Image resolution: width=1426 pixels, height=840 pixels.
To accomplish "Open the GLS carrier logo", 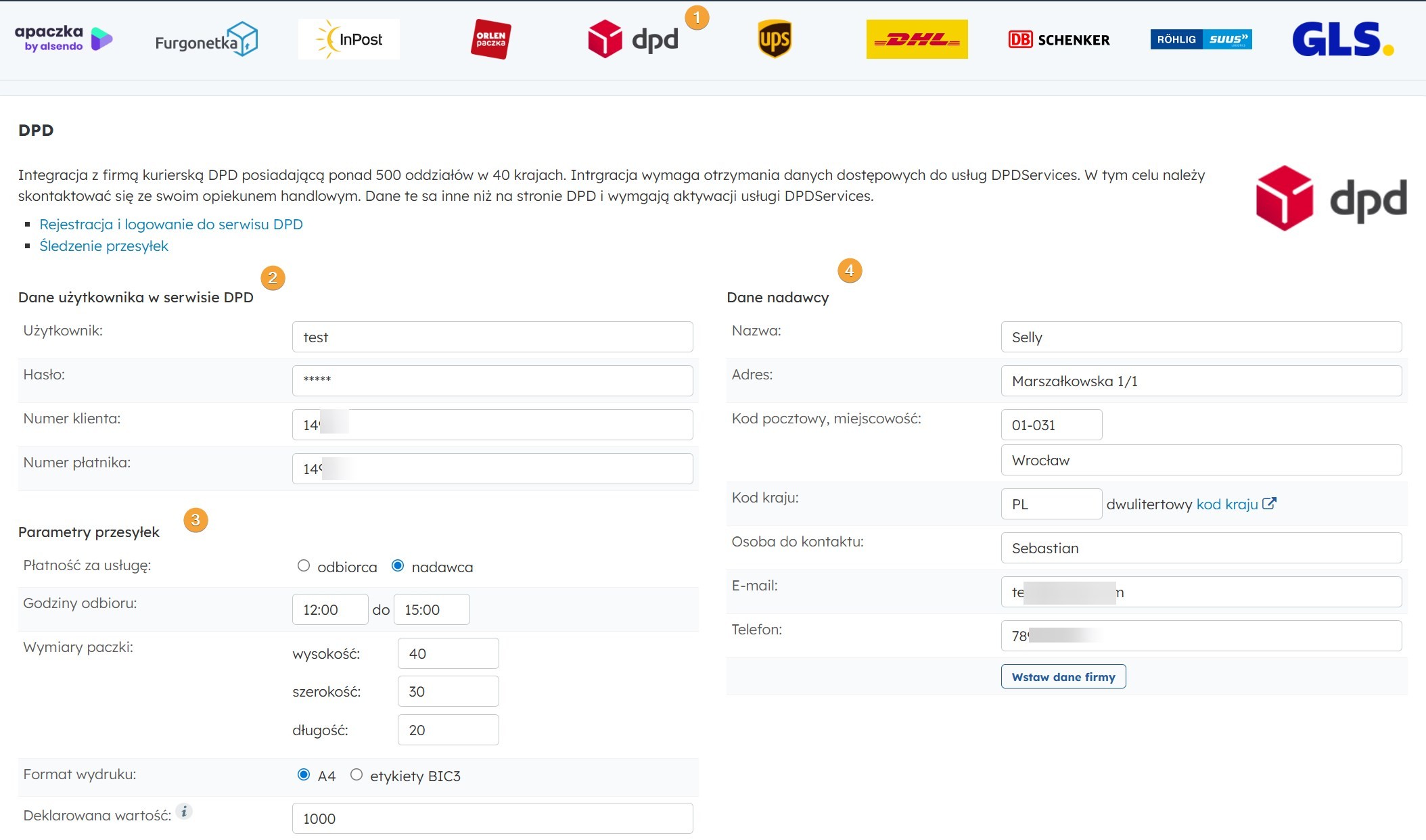I will pos(1342,39).
